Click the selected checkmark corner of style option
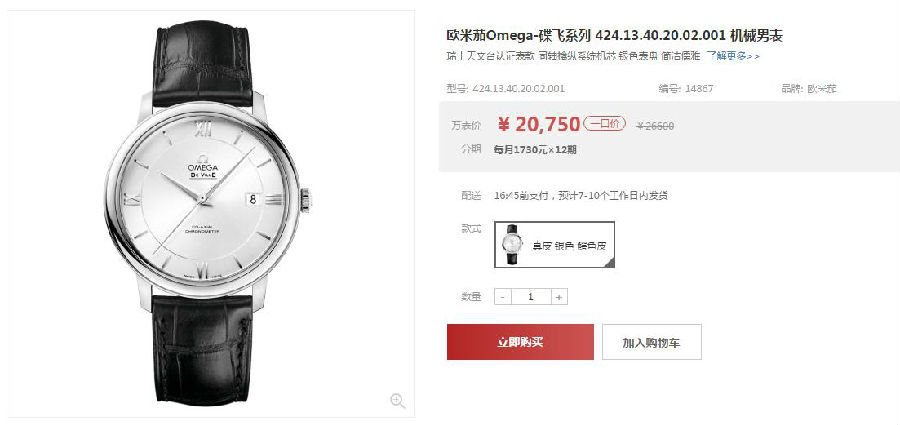The width and height of the screenshot is (900, 425). [610, 263]
